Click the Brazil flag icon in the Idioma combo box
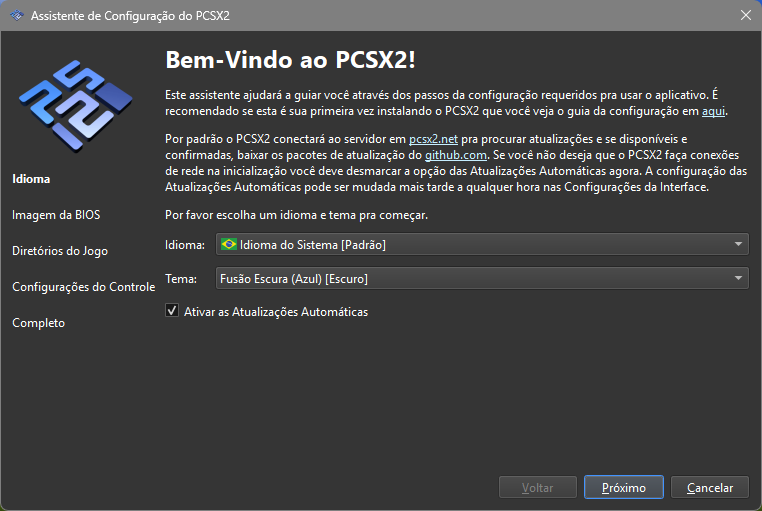The height and width of the screenshot is (511, 762). click(228, 244)
